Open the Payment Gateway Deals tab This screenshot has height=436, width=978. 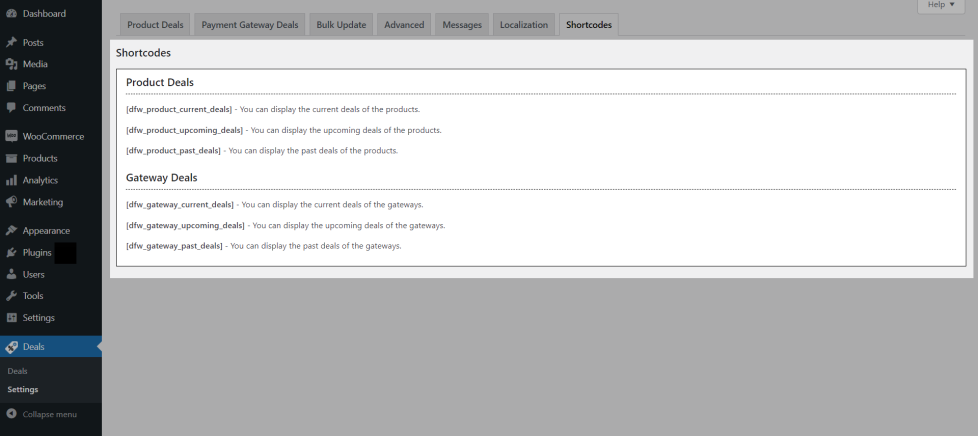pyautogui.click(x=249, y=24)
